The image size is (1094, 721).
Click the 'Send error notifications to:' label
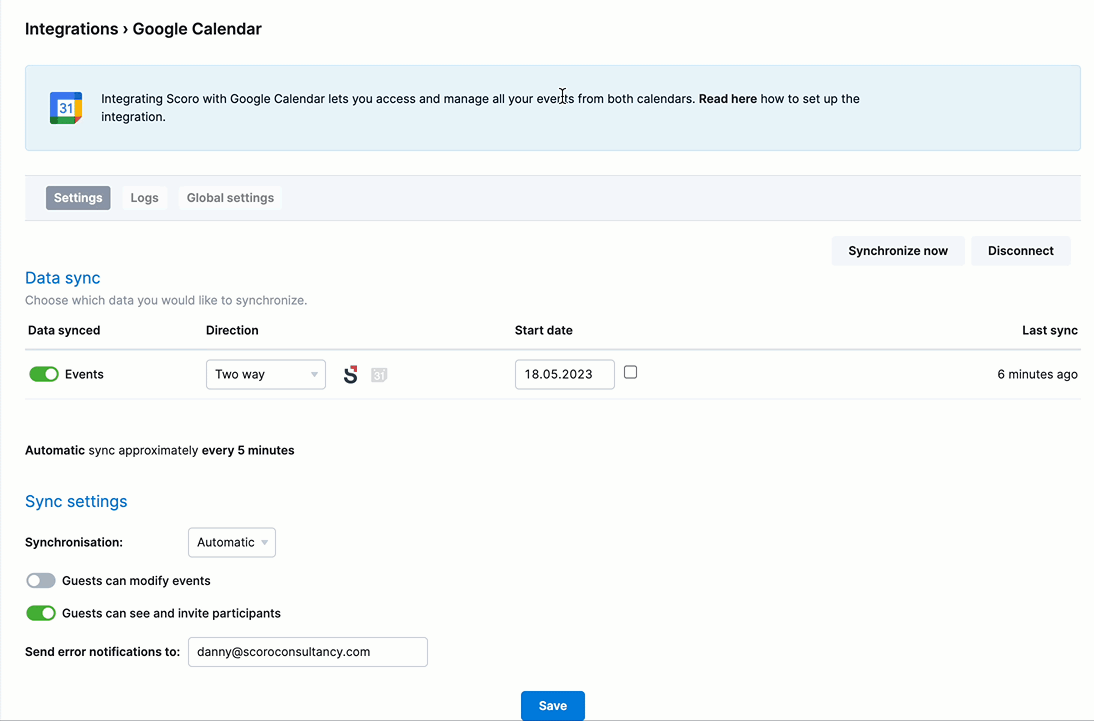103,652
